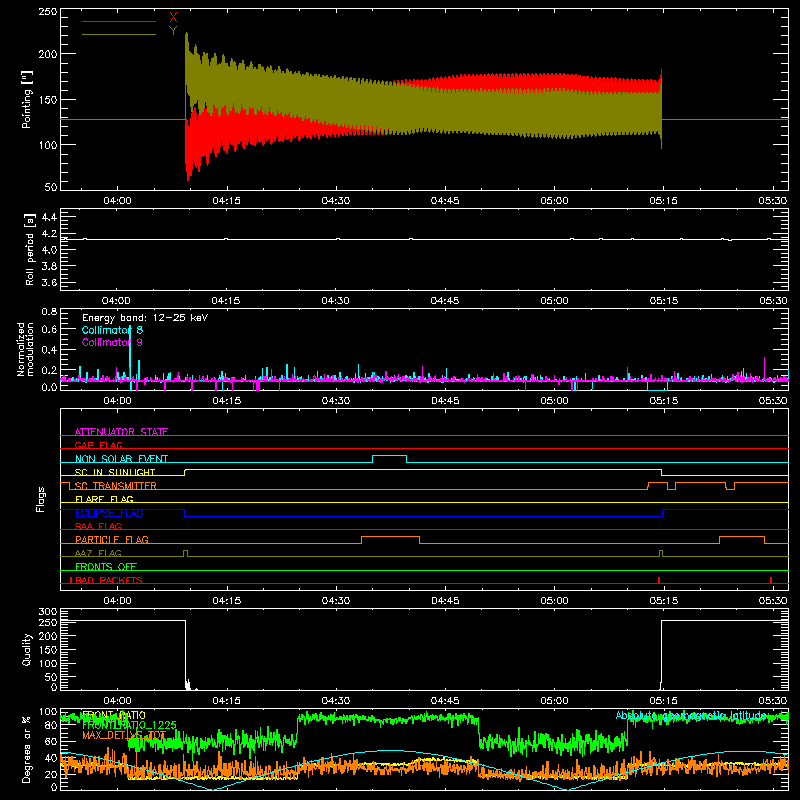Click the 'Flags' vertical axis title
800x800 pixels.
coord(40,499)
